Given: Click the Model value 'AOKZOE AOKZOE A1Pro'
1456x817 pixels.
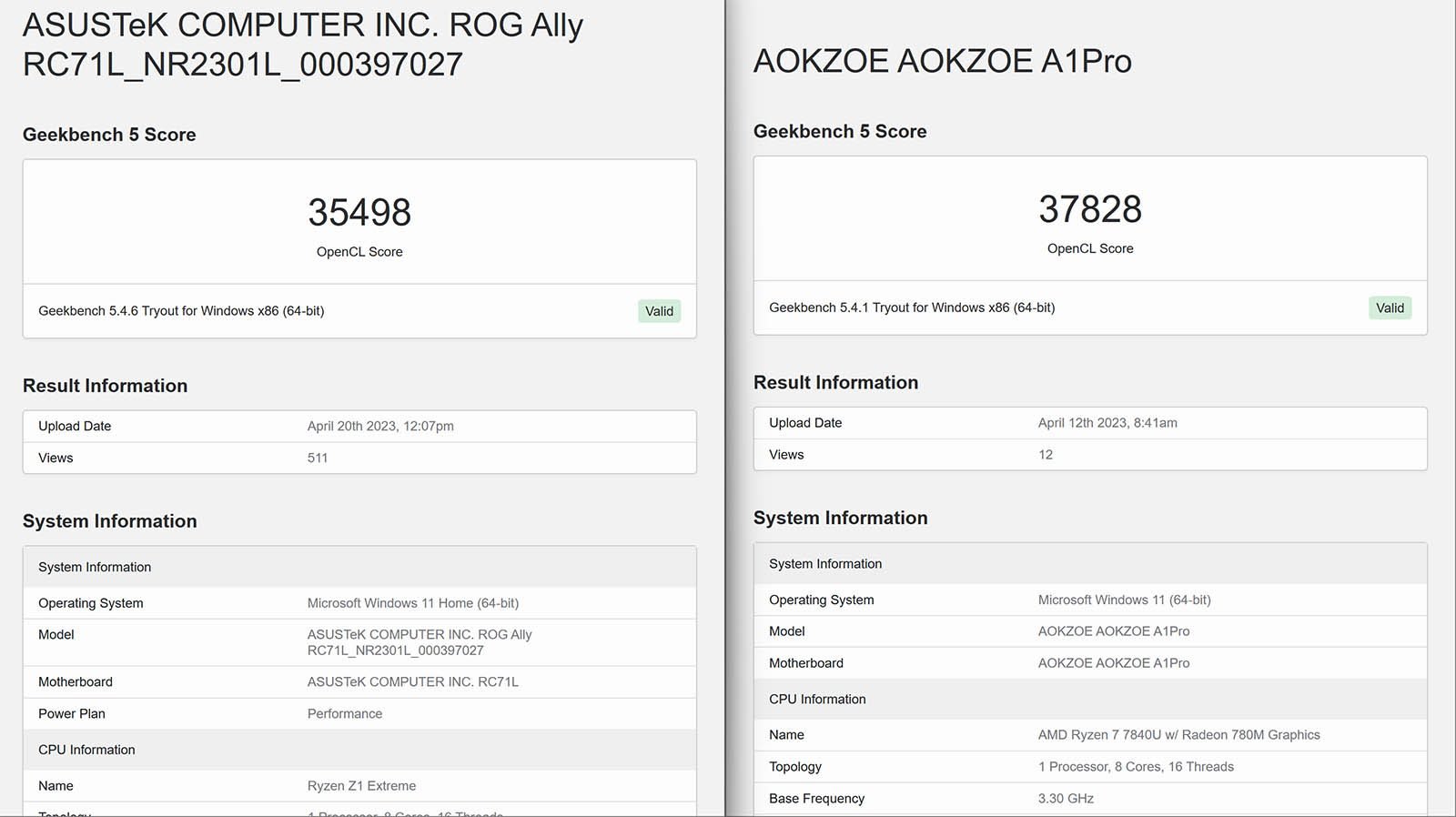Looking at the screenshot, I should 1114,631.
